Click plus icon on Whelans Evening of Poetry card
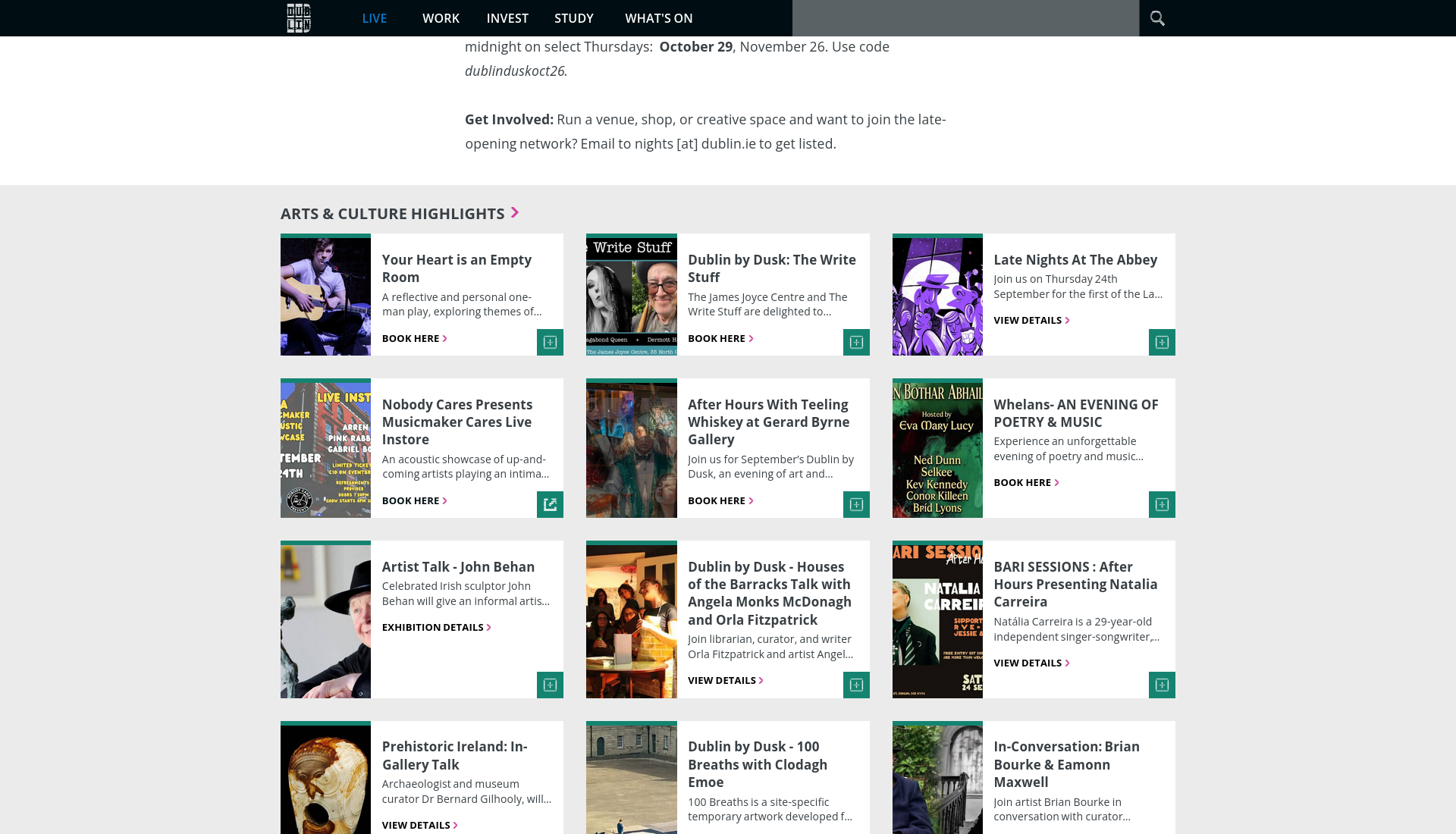This screenshot has height=834, width=1456. [1162, 504]
